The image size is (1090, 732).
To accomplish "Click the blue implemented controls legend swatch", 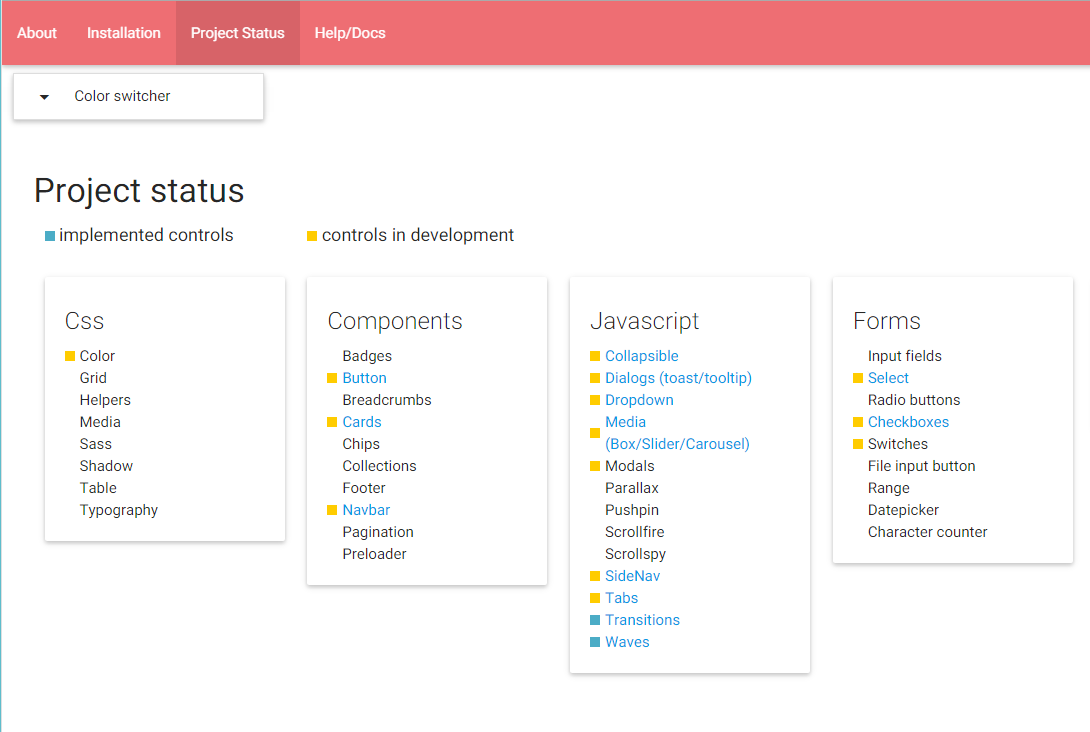I will pyautogui.click(x=50, y=236).
